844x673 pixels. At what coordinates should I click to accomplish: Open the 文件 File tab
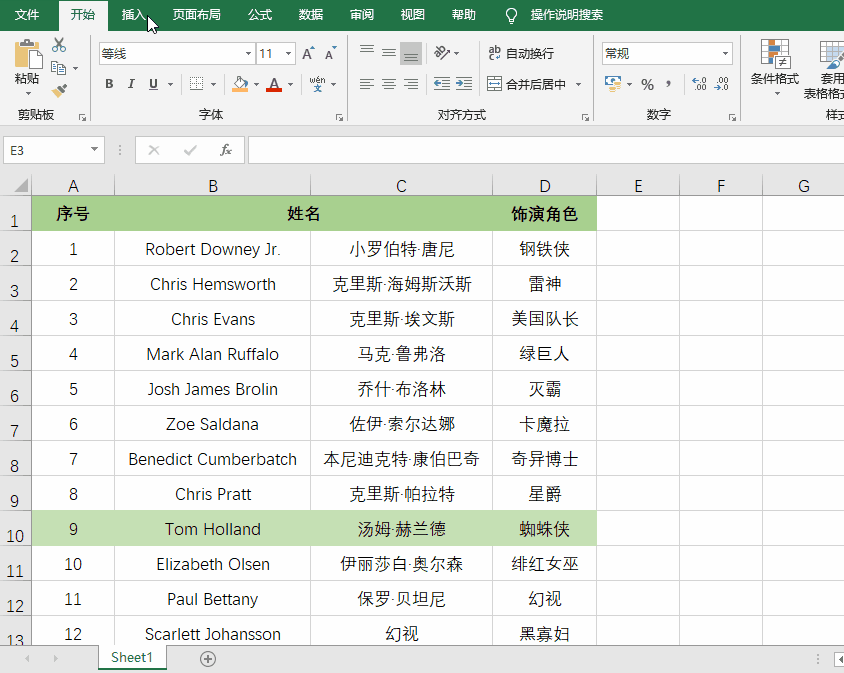click(x=27, y=15)
